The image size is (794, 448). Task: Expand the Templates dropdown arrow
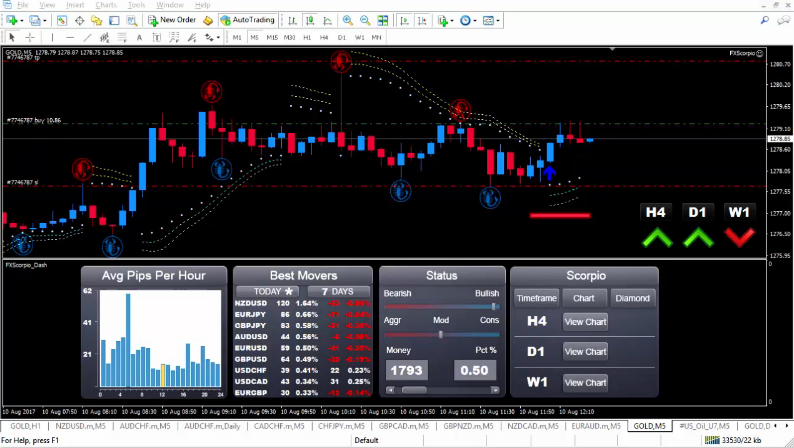[498, 21]
